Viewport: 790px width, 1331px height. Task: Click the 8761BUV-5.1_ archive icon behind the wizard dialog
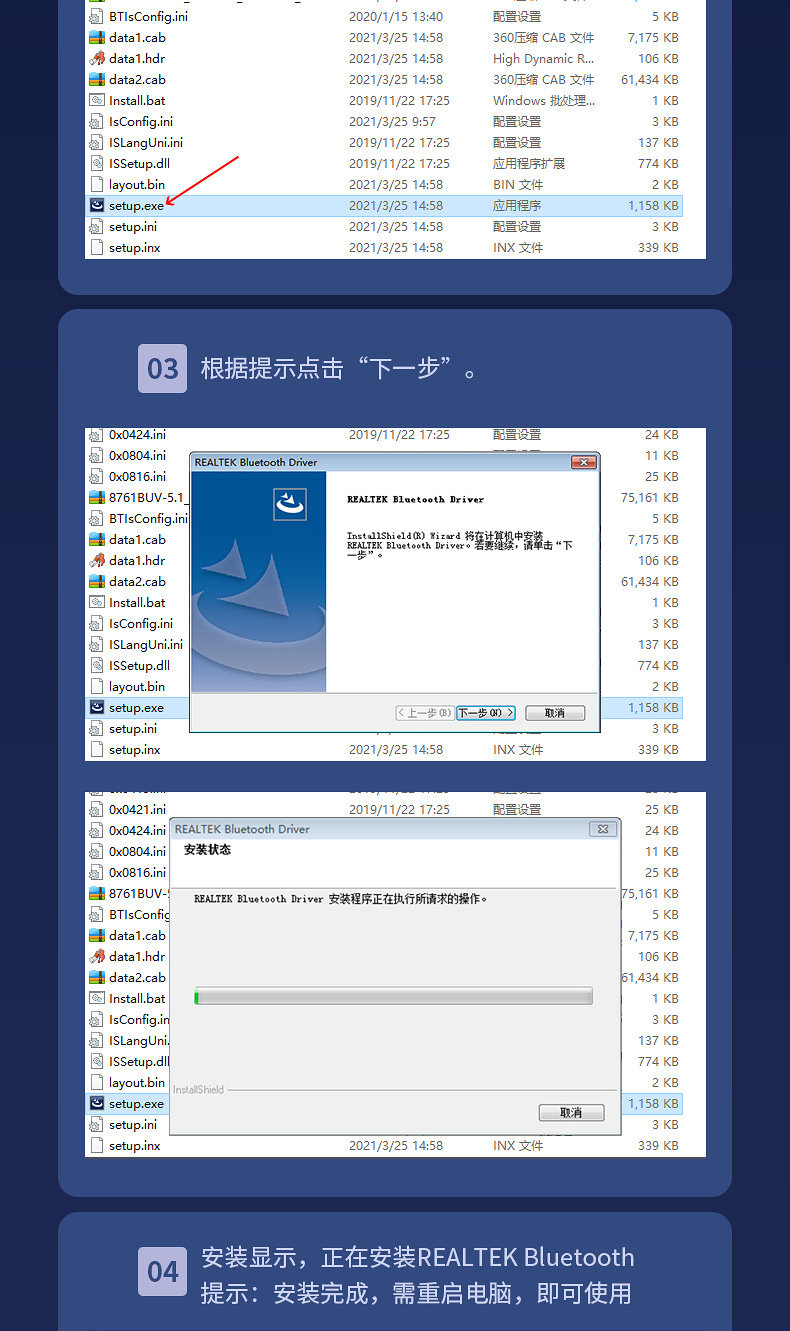click(x=97, y=497)
